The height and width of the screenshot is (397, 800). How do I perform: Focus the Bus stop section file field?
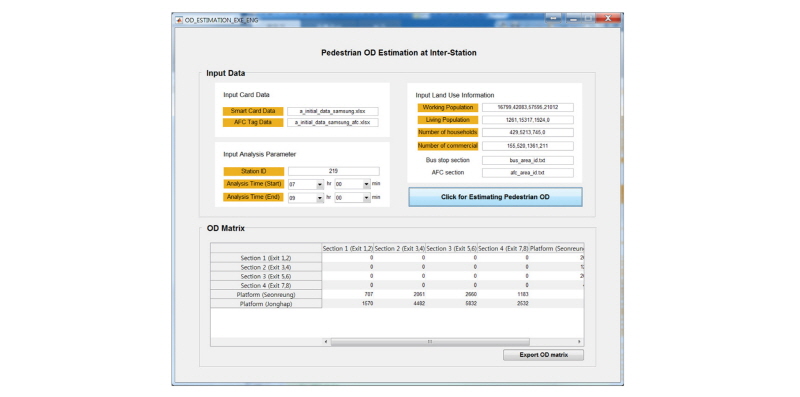[x=528, y=160]
